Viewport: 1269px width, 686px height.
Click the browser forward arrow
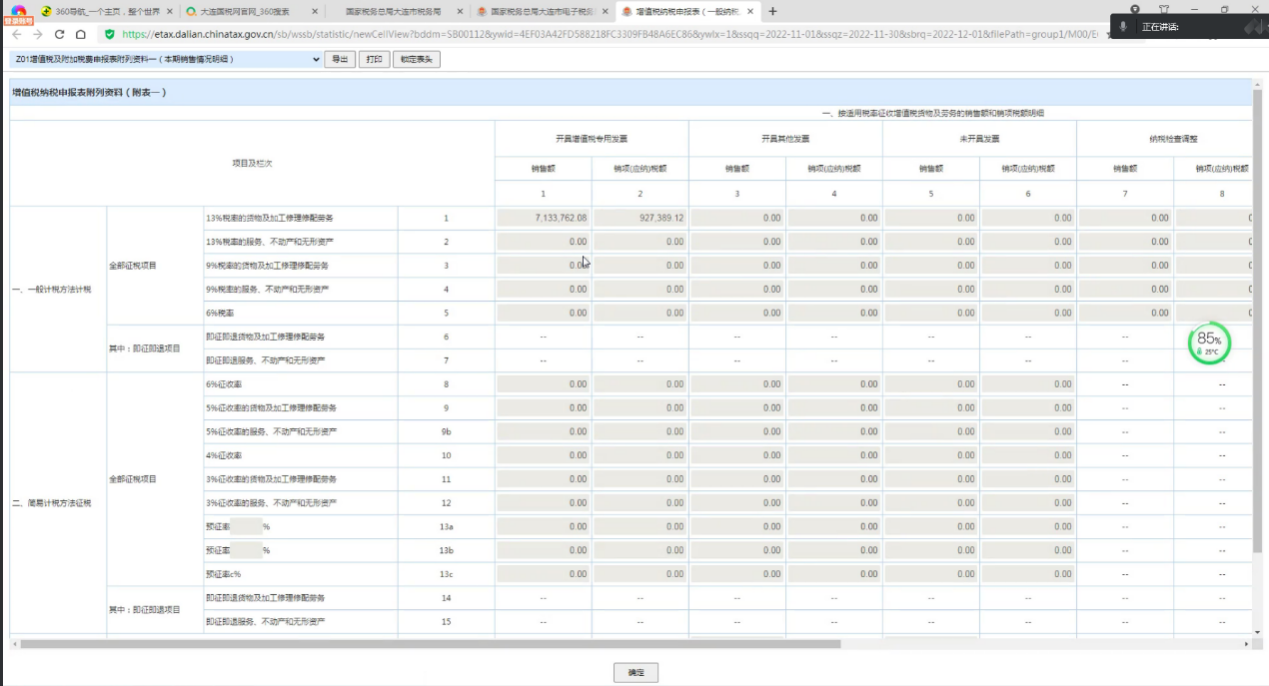pyautogui.click(x=37, y=33)
